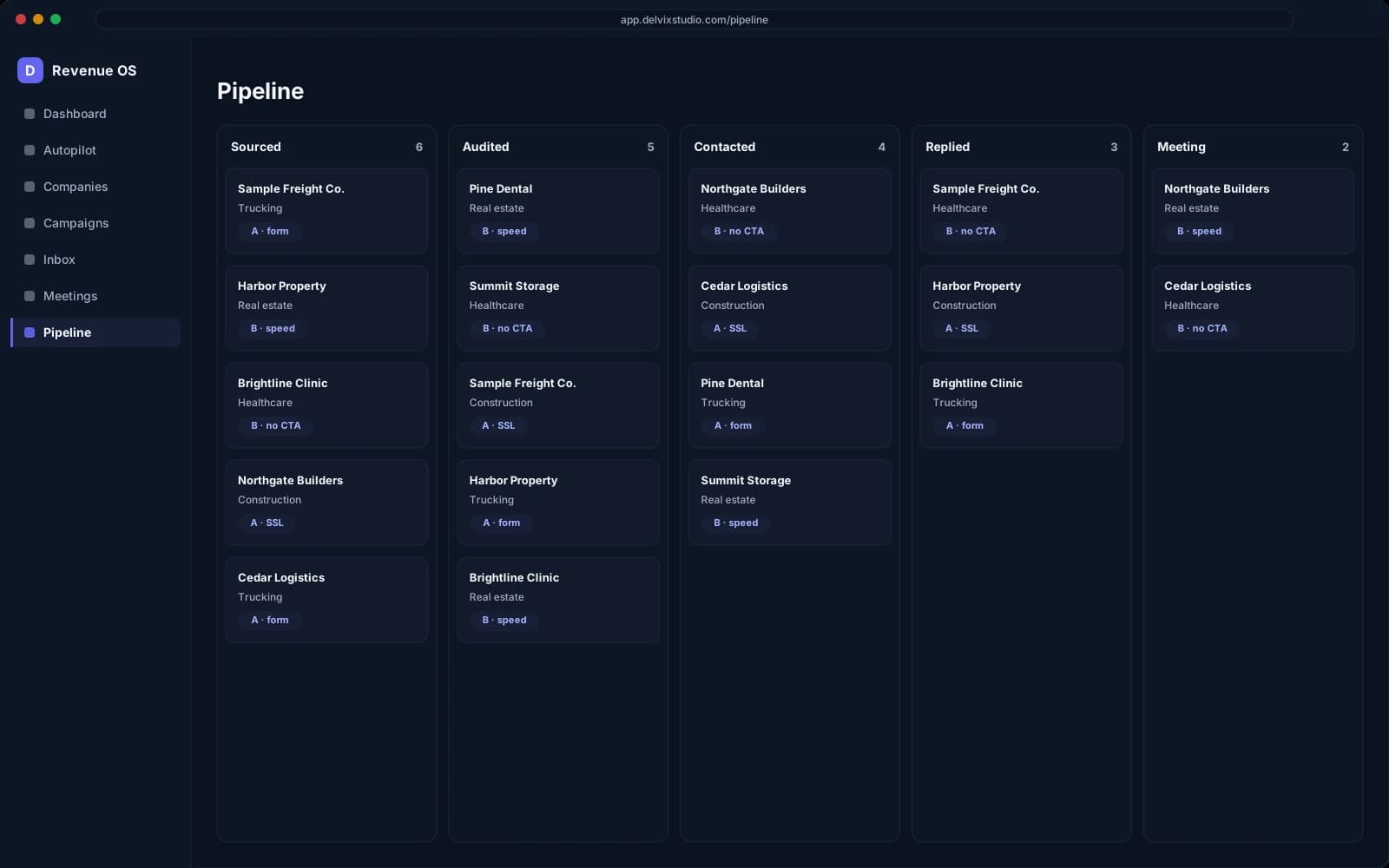1389x868 pixels.
Task: Click "B · speed" tag on Sourced Harbor Property
Action: (273, 328)
